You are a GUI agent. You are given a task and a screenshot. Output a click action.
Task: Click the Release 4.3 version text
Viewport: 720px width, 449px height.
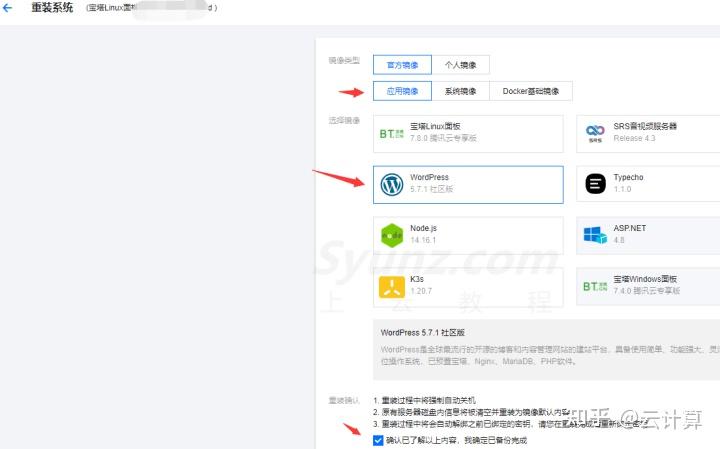coord(634,138)
